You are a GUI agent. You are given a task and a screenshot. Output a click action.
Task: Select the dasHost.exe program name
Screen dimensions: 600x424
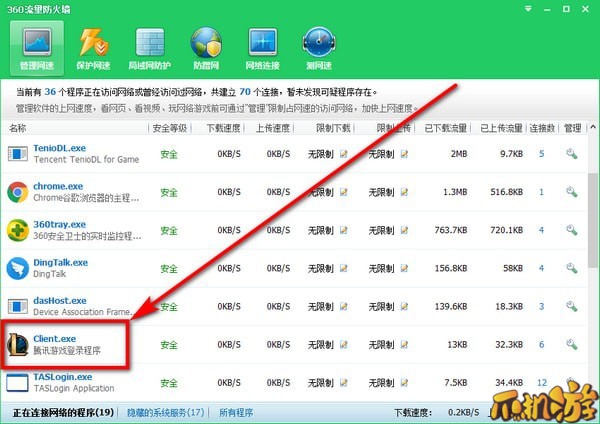point(60,301)
